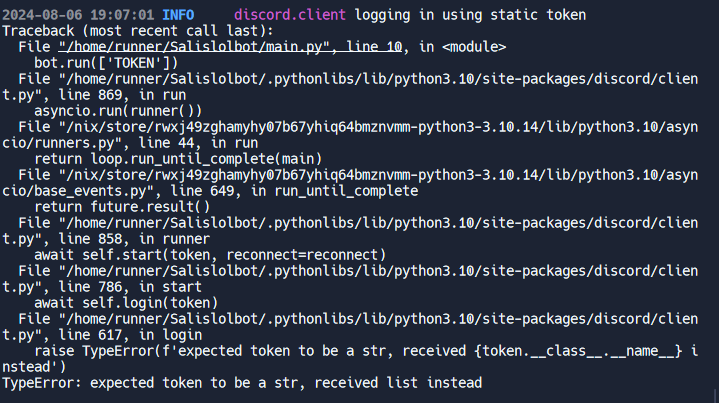Image resolution: width=719 pixels, height=403 pixels.
Task: Click the bot.run(['TOKEN']) code line
Action: click(106, 63)
